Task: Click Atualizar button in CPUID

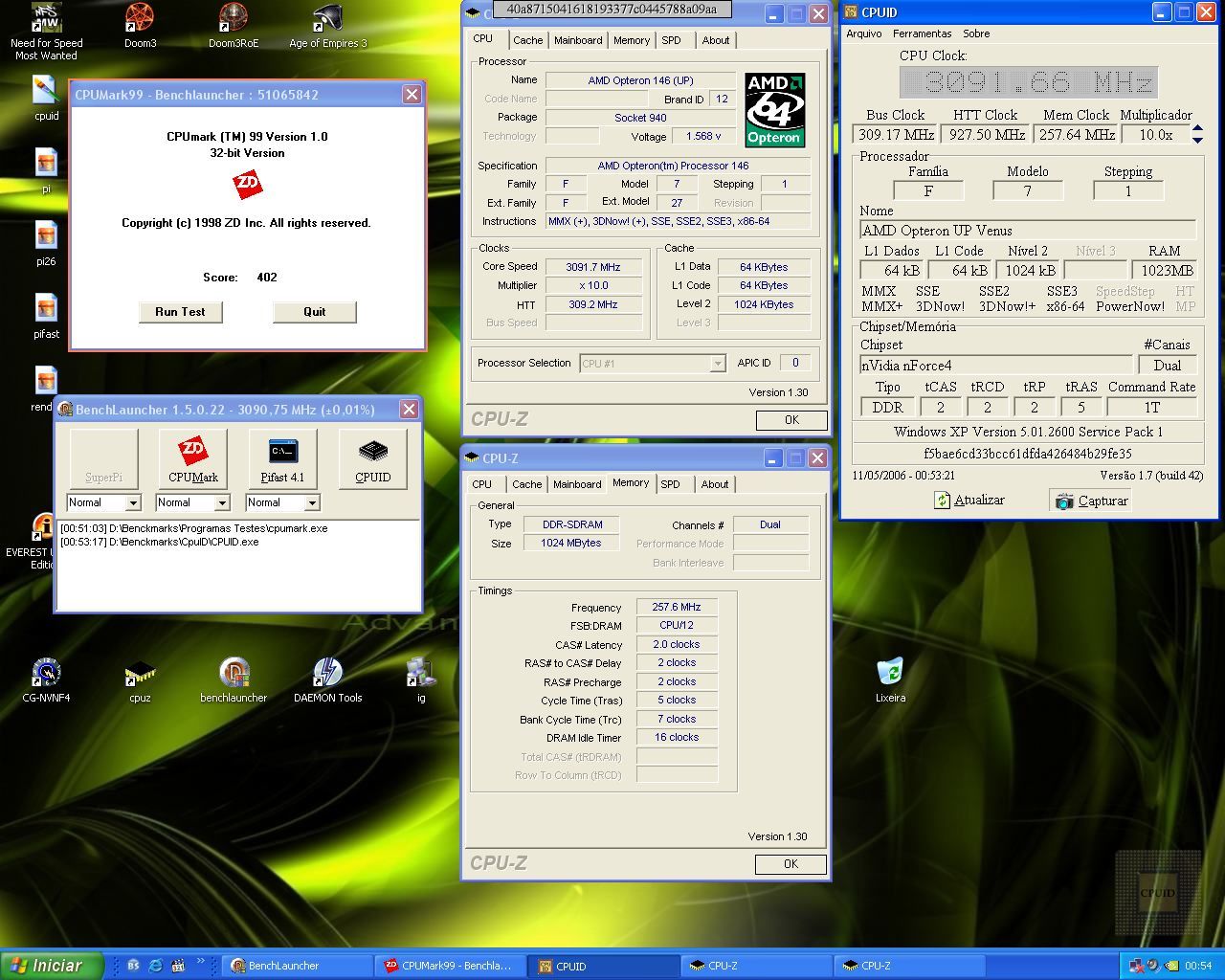Action: pos(969,501)
